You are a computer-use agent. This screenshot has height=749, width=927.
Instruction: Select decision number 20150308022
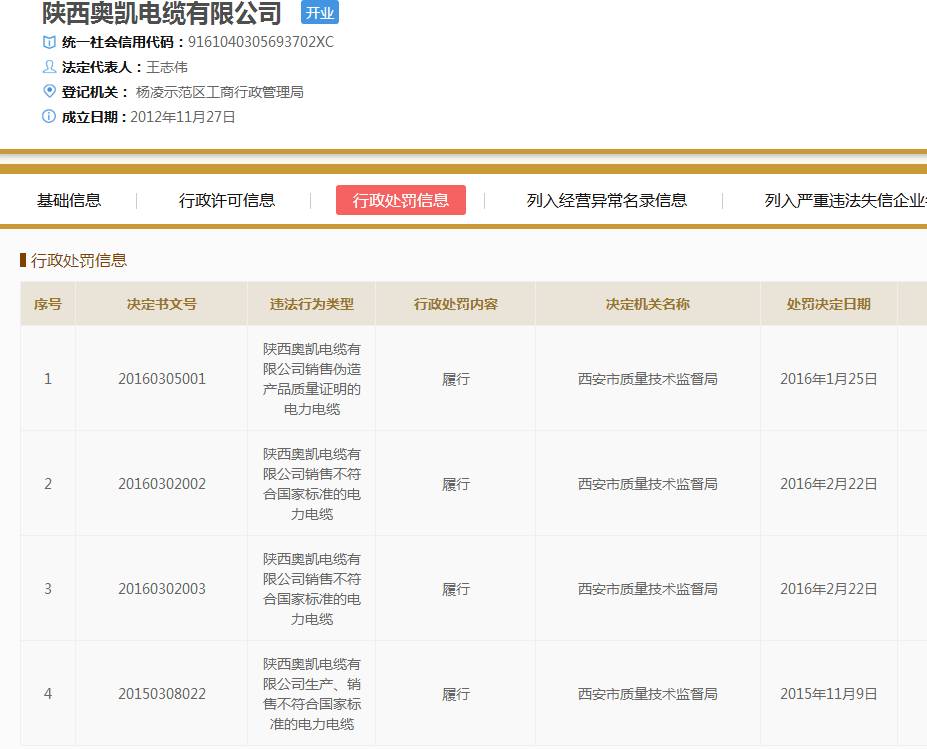162,693
